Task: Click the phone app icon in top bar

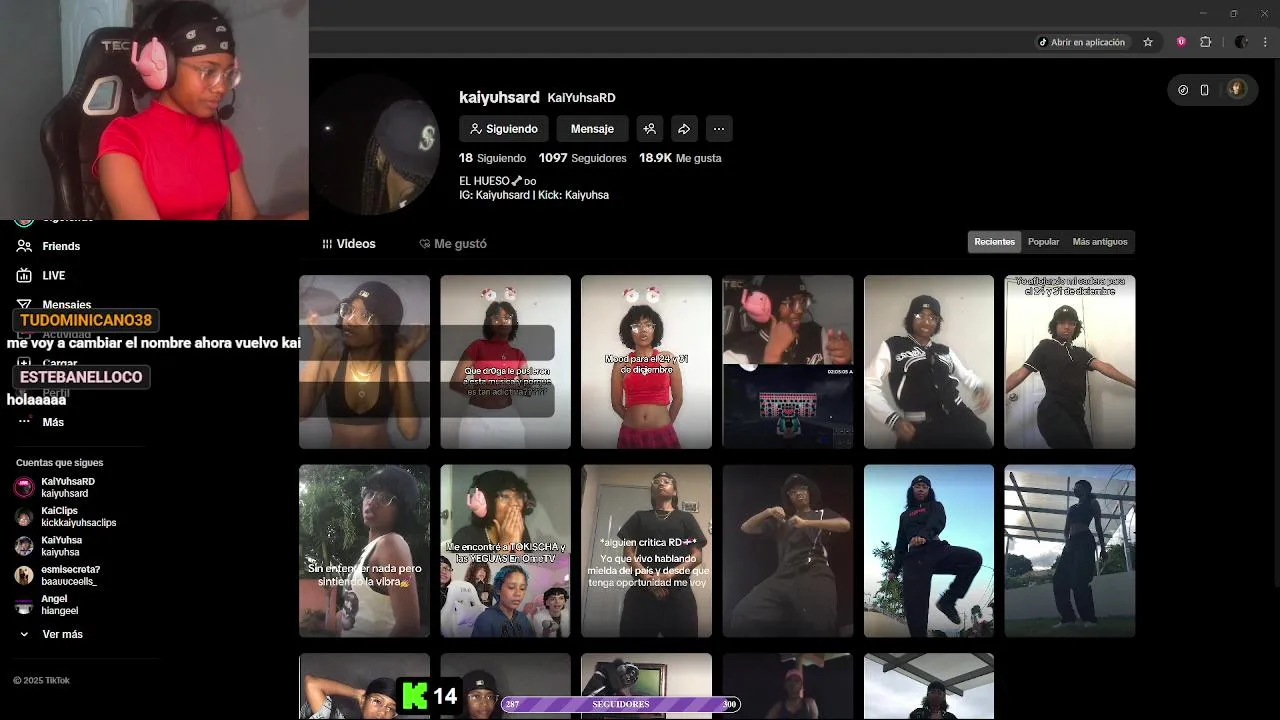Action: [1205, 90]
